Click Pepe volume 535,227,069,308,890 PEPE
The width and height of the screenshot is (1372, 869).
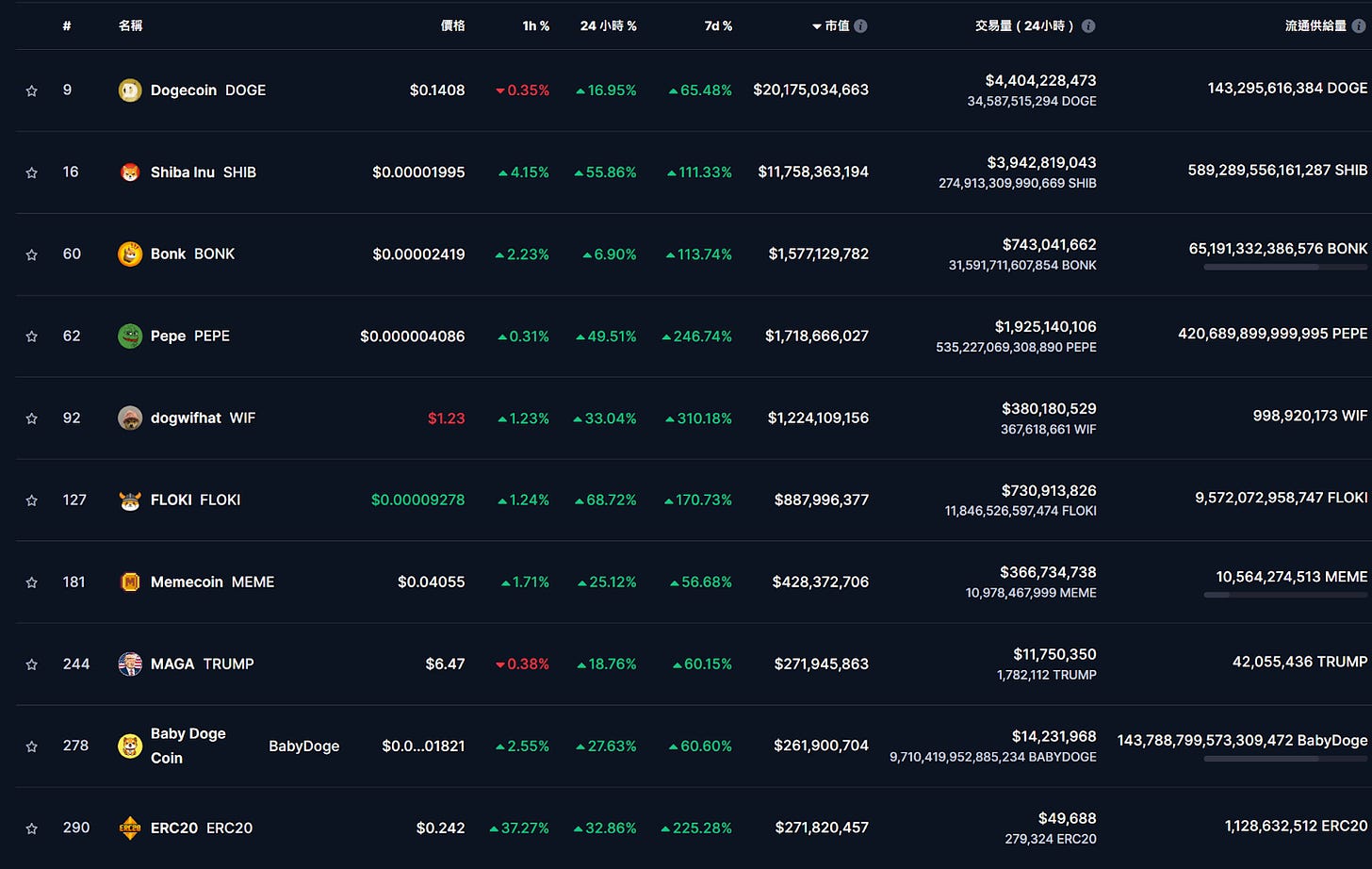[x=1017, y=348]
